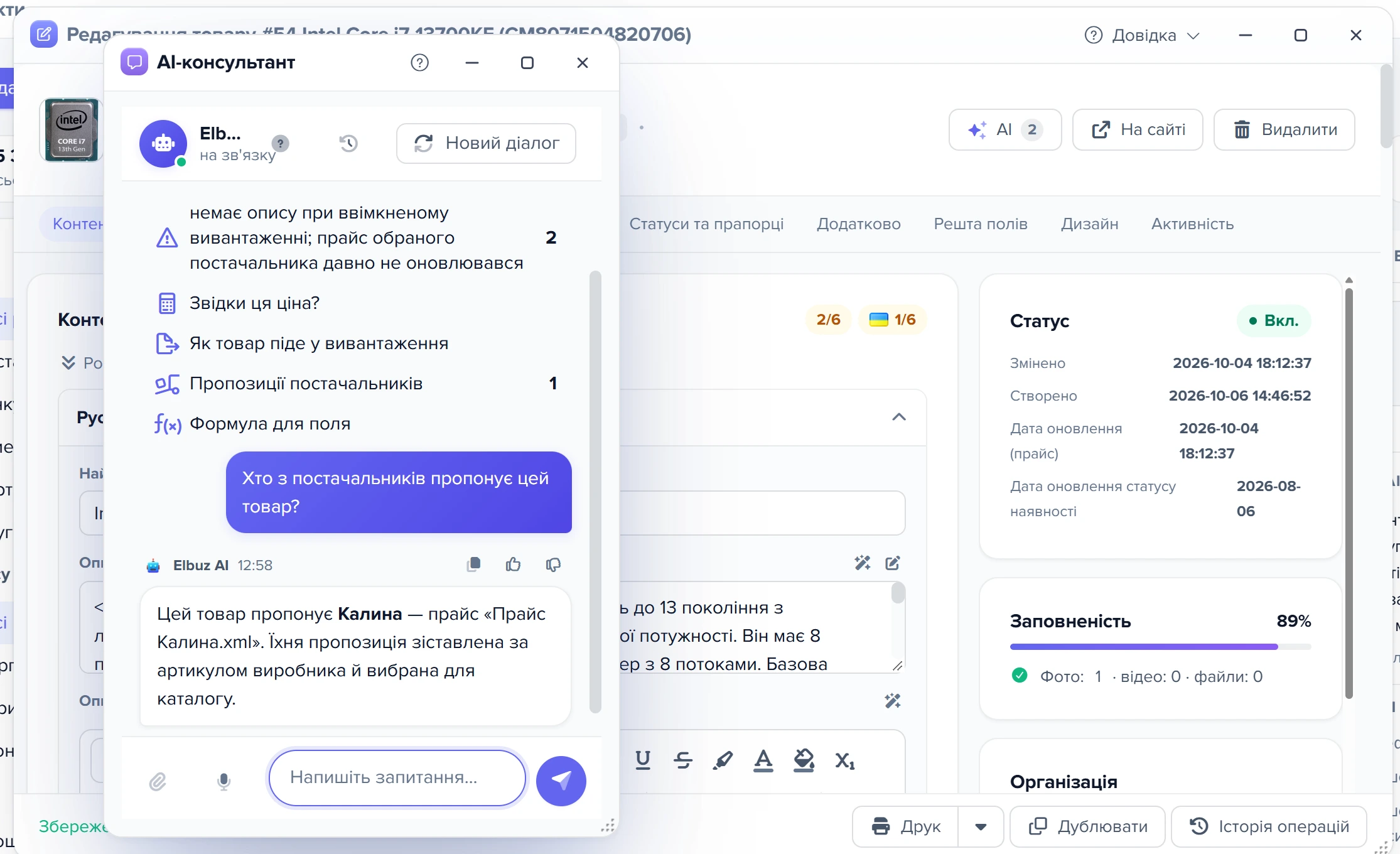Open font color tool

[x=763, y=760]
